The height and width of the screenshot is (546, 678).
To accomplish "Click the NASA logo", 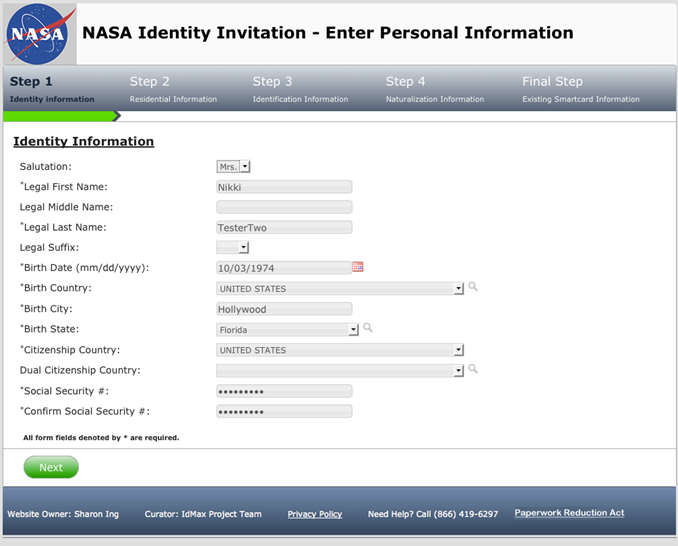I will 40,34.
